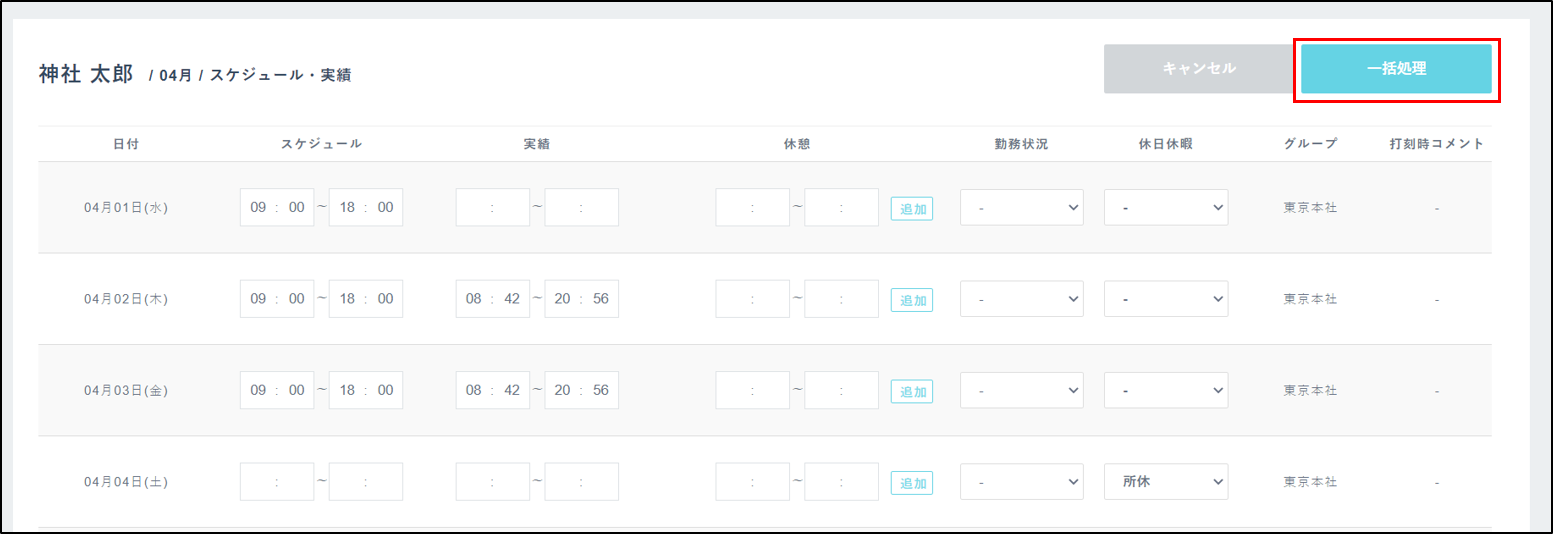Click the 日付 column header
1553x534 pixels.
(x=126, y=144)
